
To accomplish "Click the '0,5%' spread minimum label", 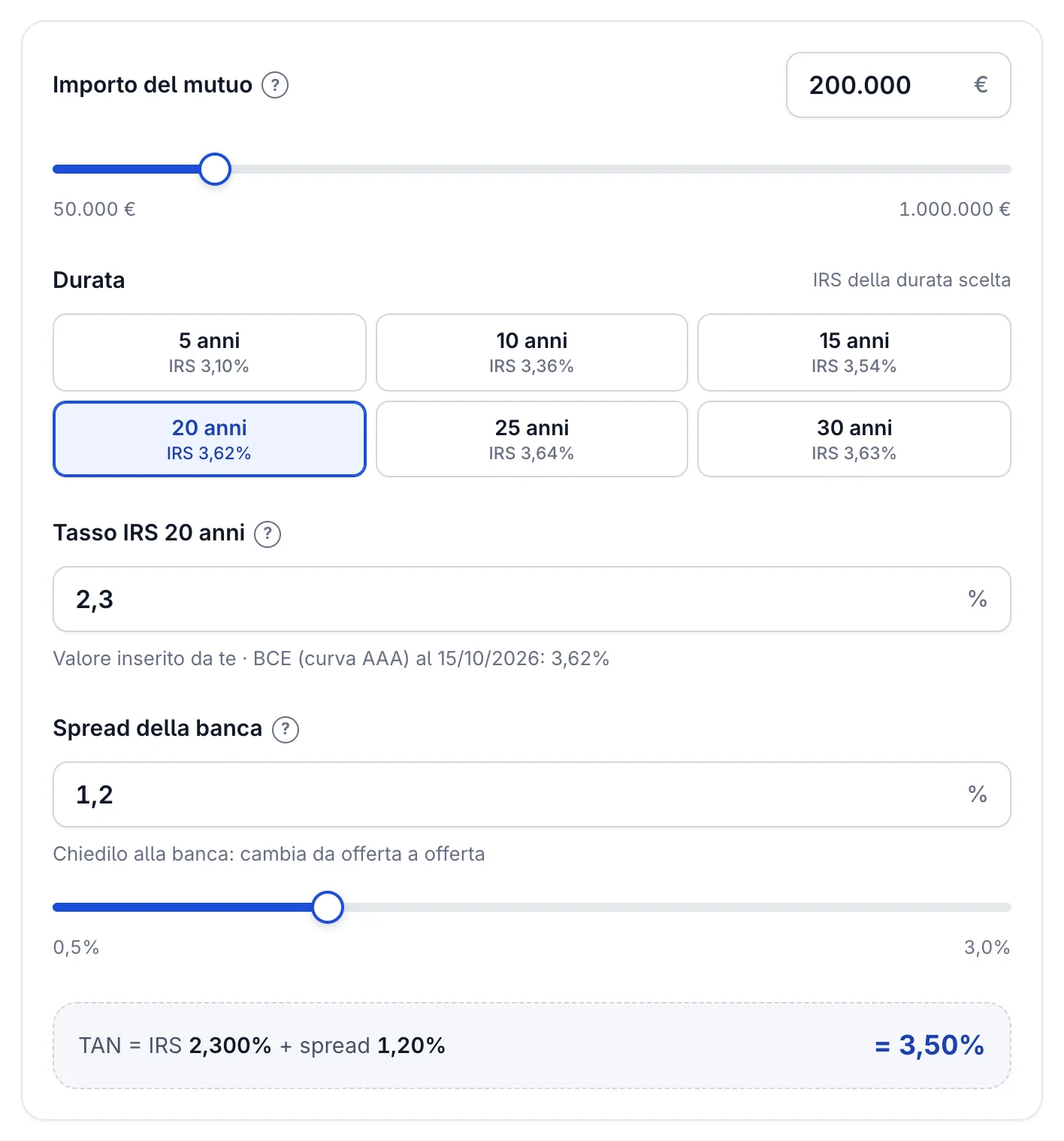I will [77, 947].
